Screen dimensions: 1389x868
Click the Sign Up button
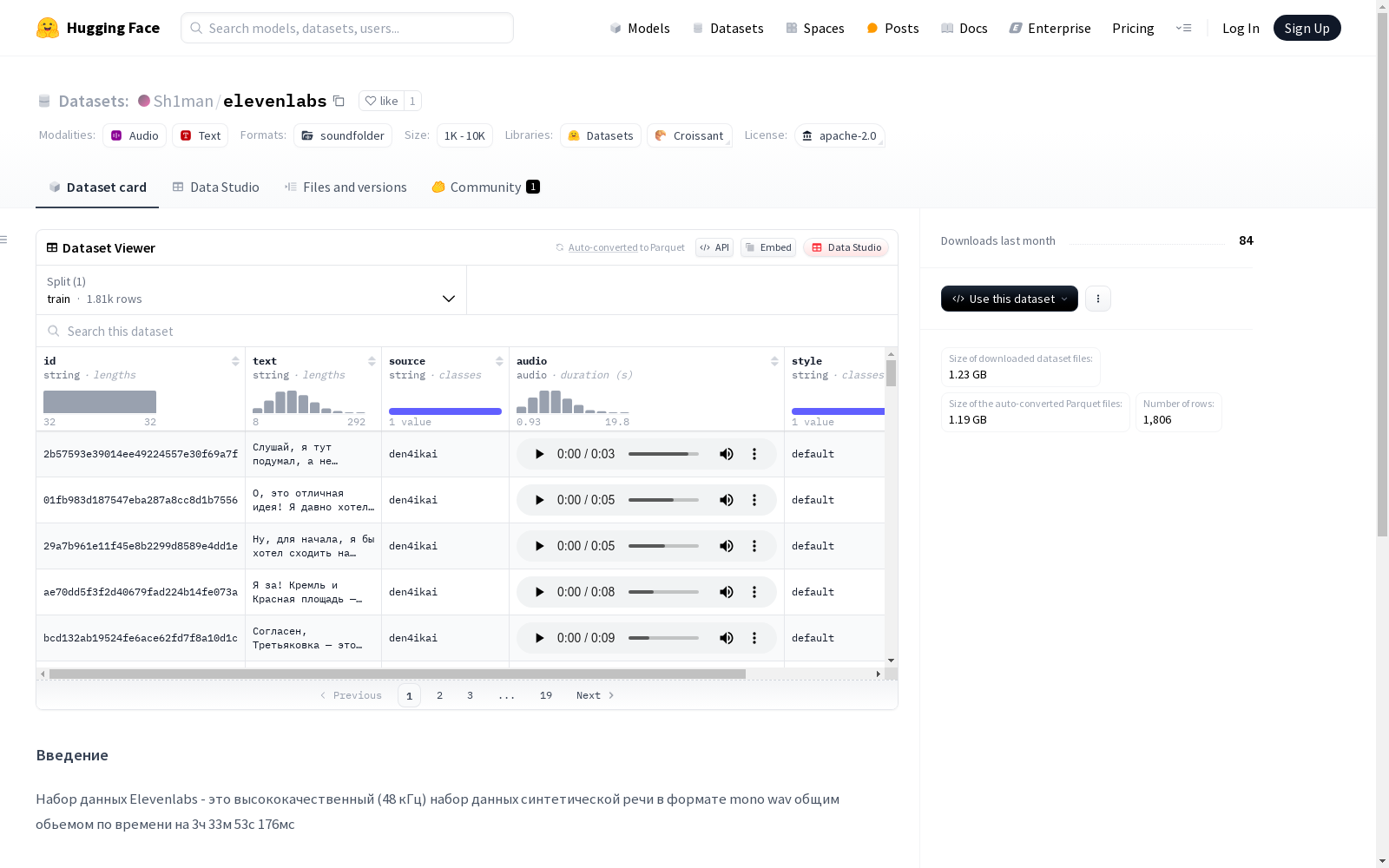pos(1307,28)
